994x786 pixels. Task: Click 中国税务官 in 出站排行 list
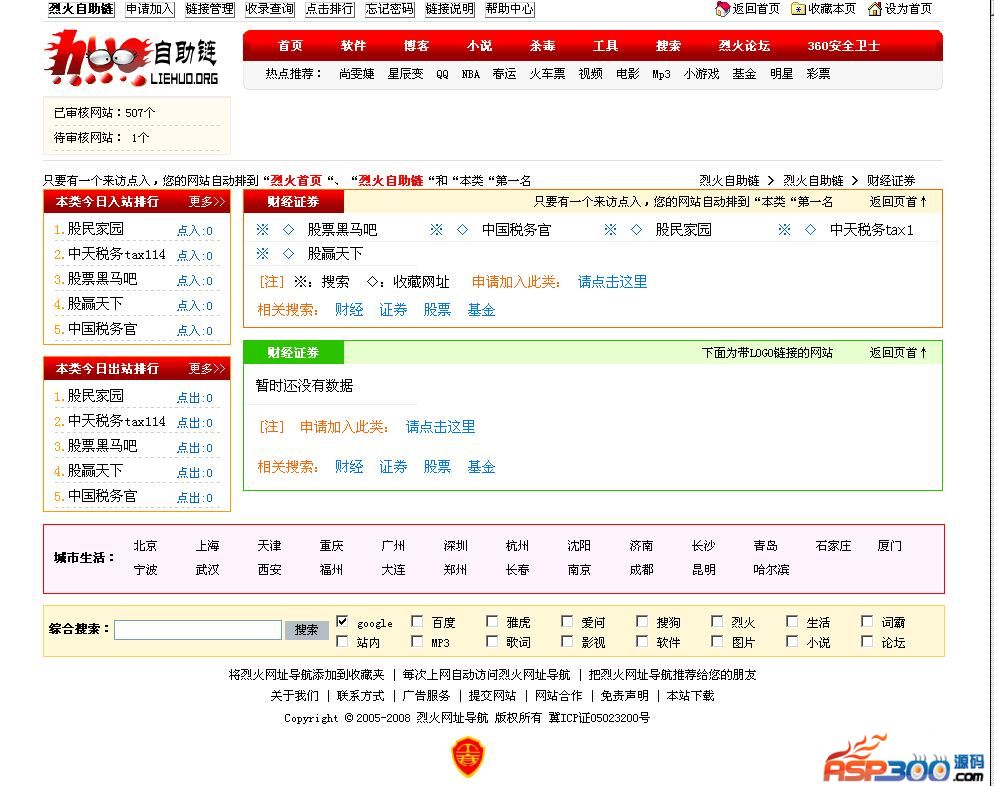click(x=102, y=496)
